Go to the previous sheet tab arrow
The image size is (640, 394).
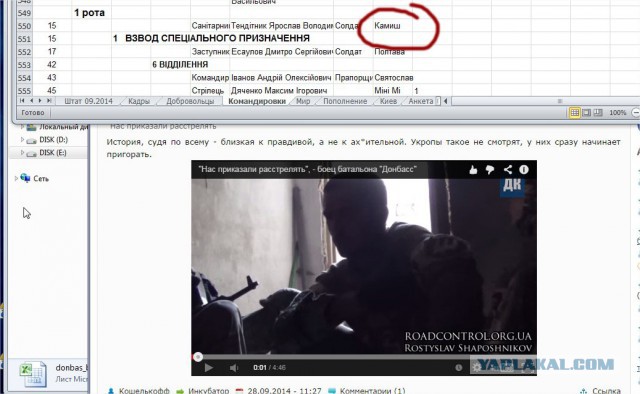point(31,101)
